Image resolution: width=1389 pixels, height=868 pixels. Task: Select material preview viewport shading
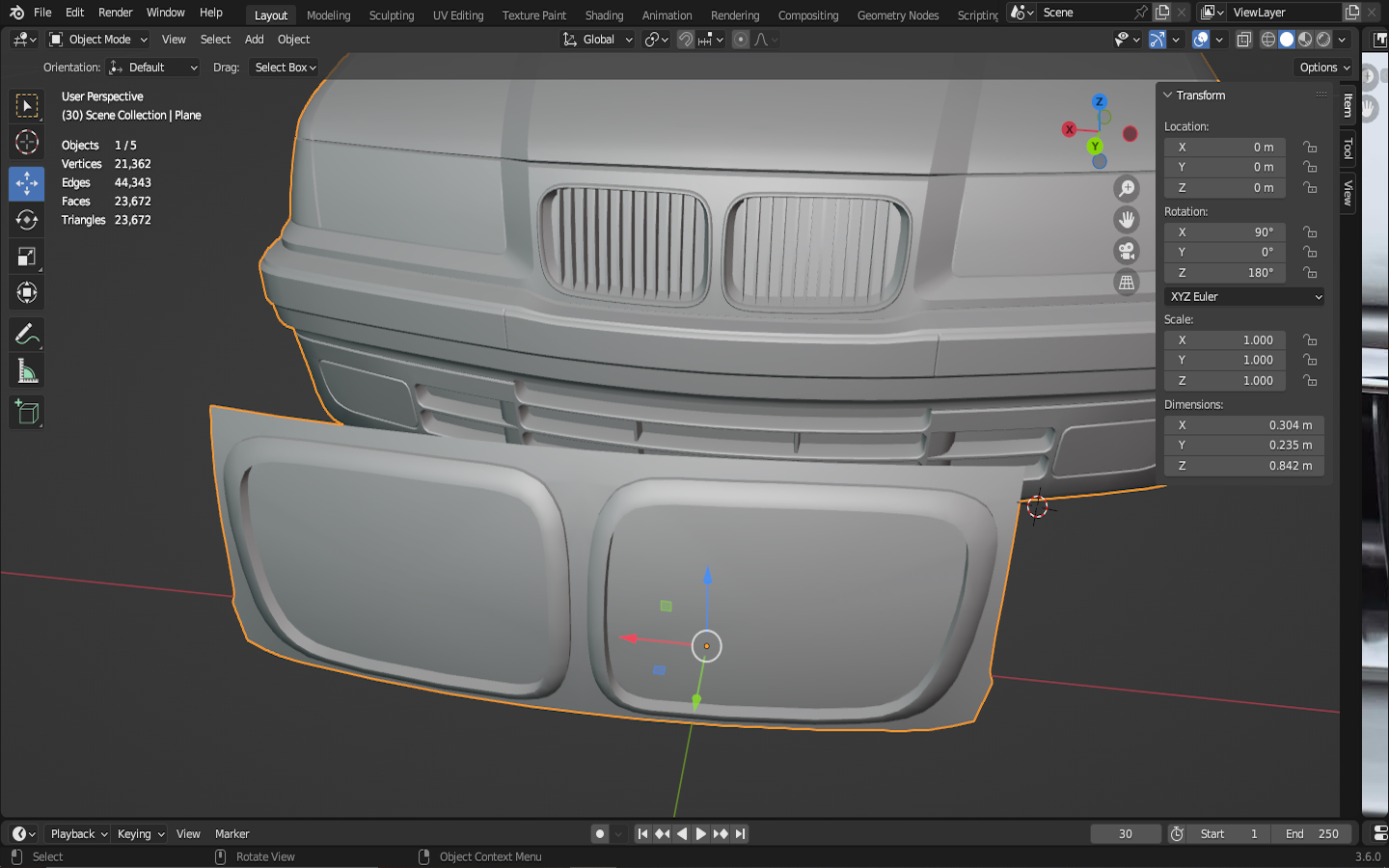[x=1305, y=40]
